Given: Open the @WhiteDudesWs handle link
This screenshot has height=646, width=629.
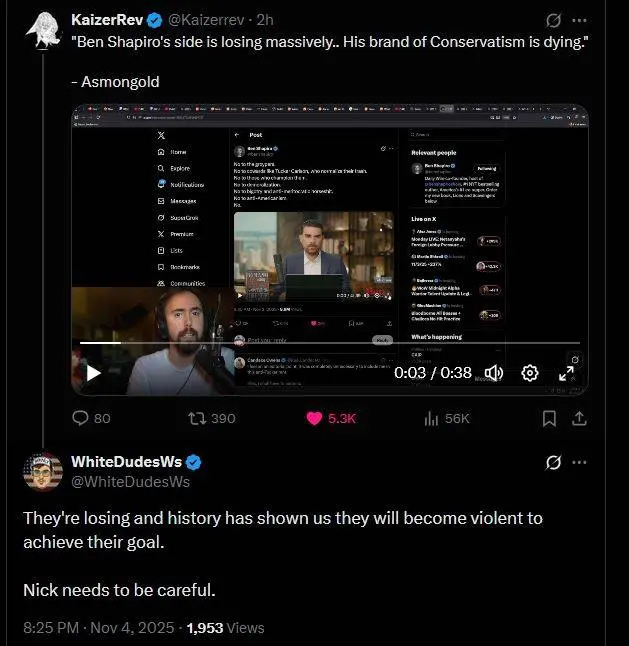Looking at the screenshot, I should pyautogui.click(x=130, y=481).
